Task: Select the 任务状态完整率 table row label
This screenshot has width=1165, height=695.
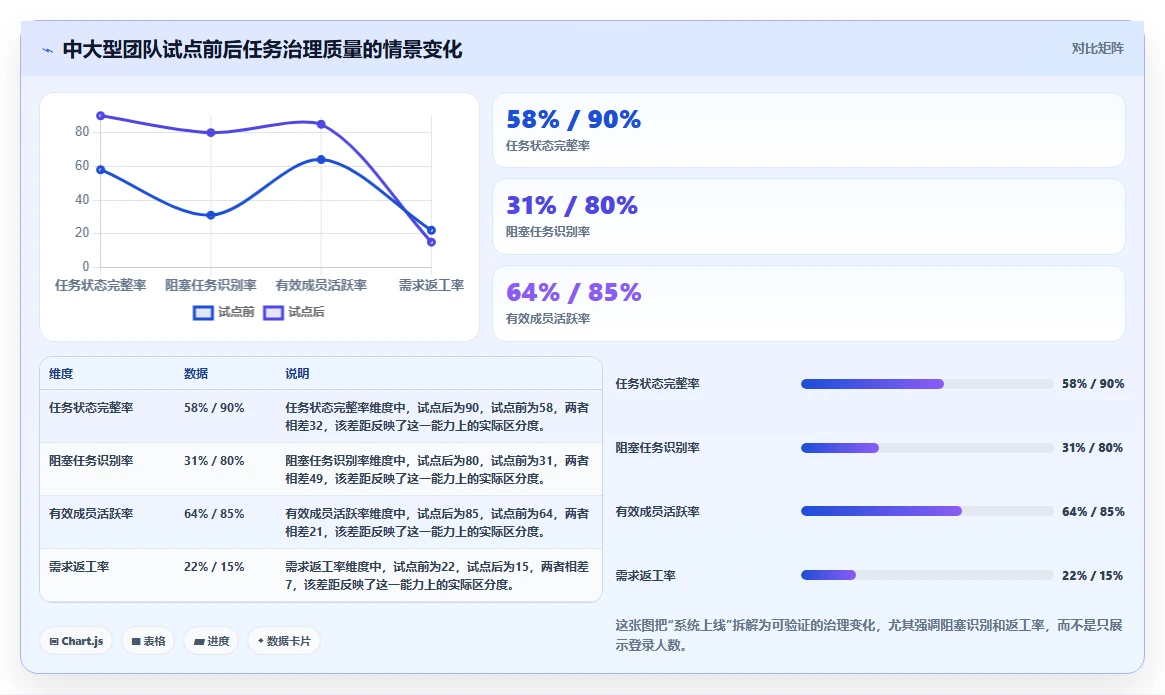Action: pos(91,408)
